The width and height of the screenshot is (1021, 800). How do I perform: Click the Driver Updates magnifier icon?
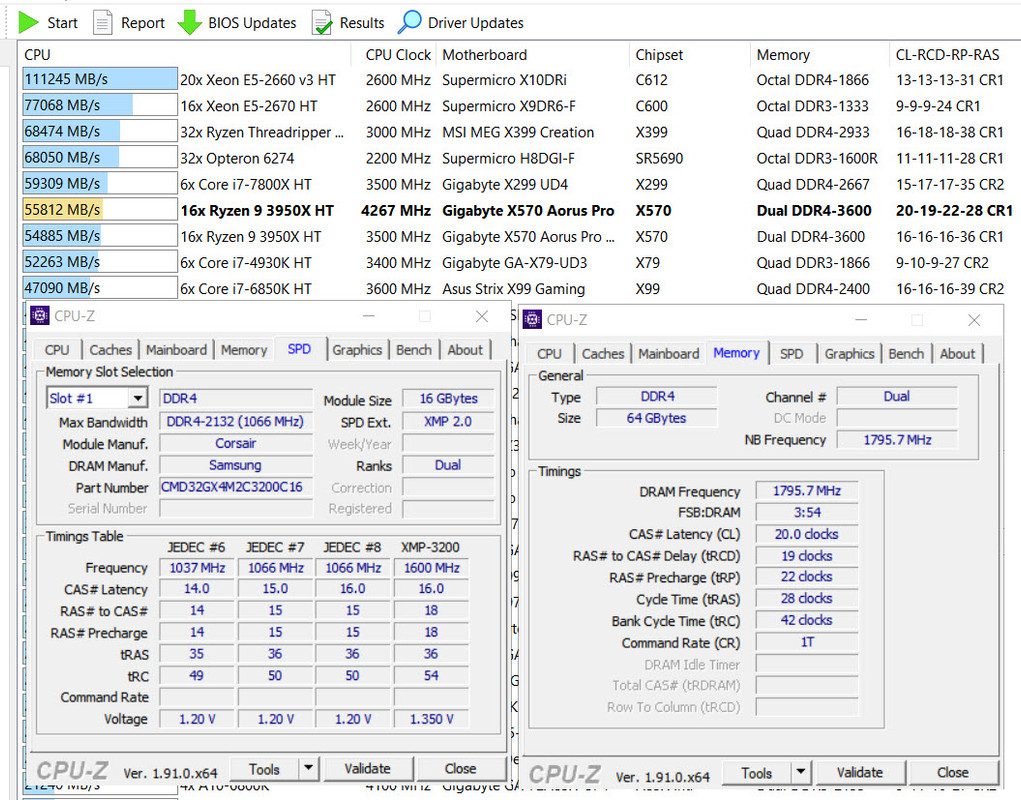(x=410, y=21)
